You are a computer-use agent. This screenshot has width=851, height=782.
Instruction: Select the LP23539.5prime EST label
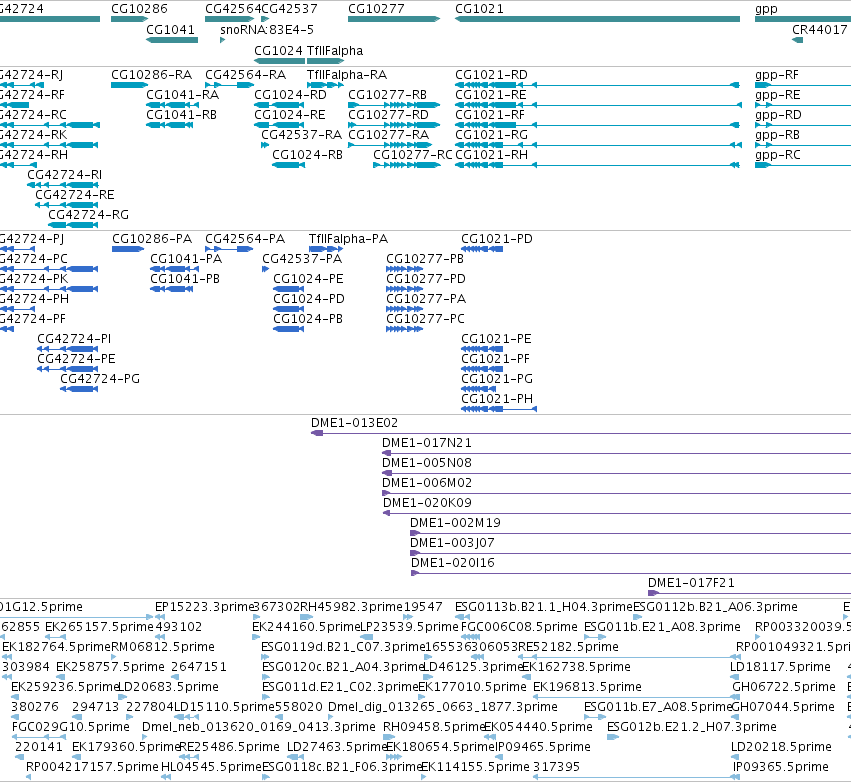409,627
